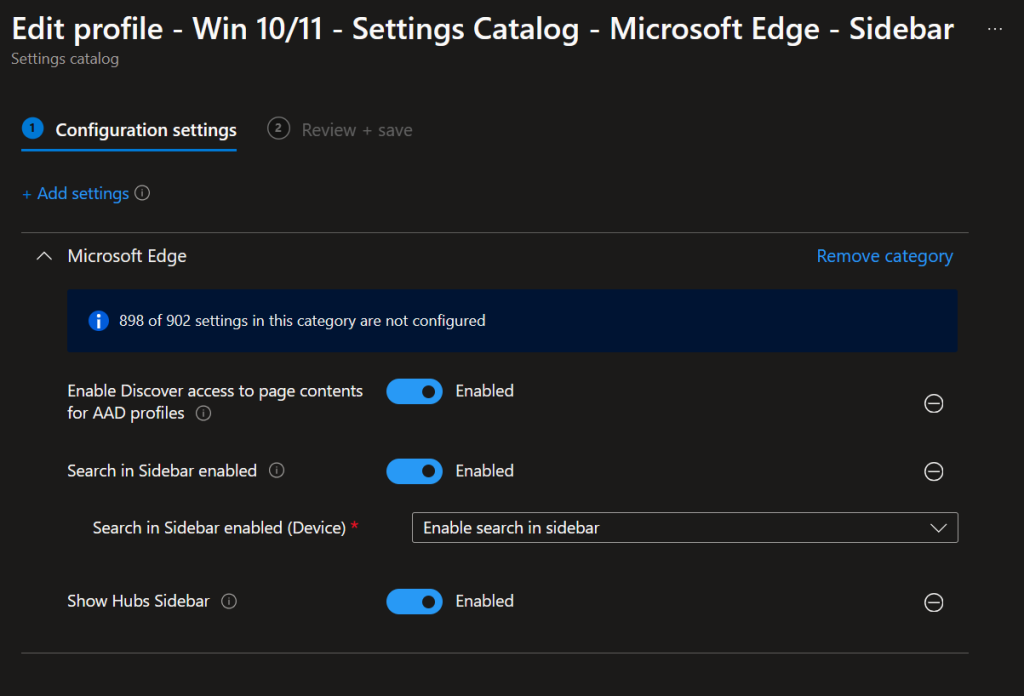Click the Microsoft Edge category heading
Image resolution: width=1024 pixels, height=696 pixels.
tap(127, 256)
